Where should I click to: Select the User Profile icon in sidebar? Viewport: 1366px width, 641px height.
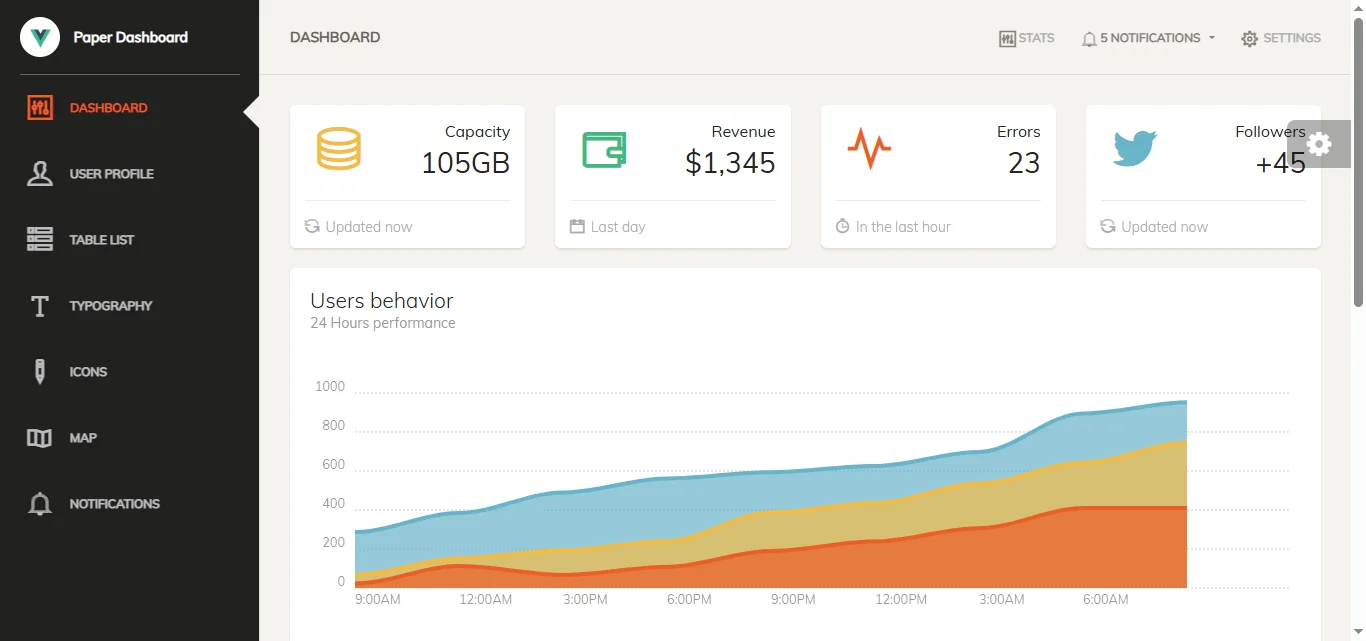tap(40, 173)
